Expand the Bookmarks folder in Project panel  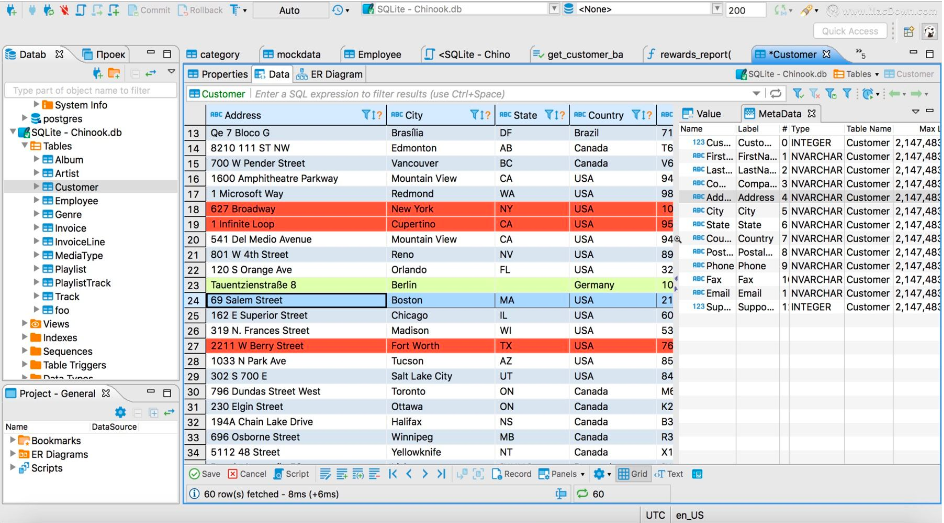[13, 440]
